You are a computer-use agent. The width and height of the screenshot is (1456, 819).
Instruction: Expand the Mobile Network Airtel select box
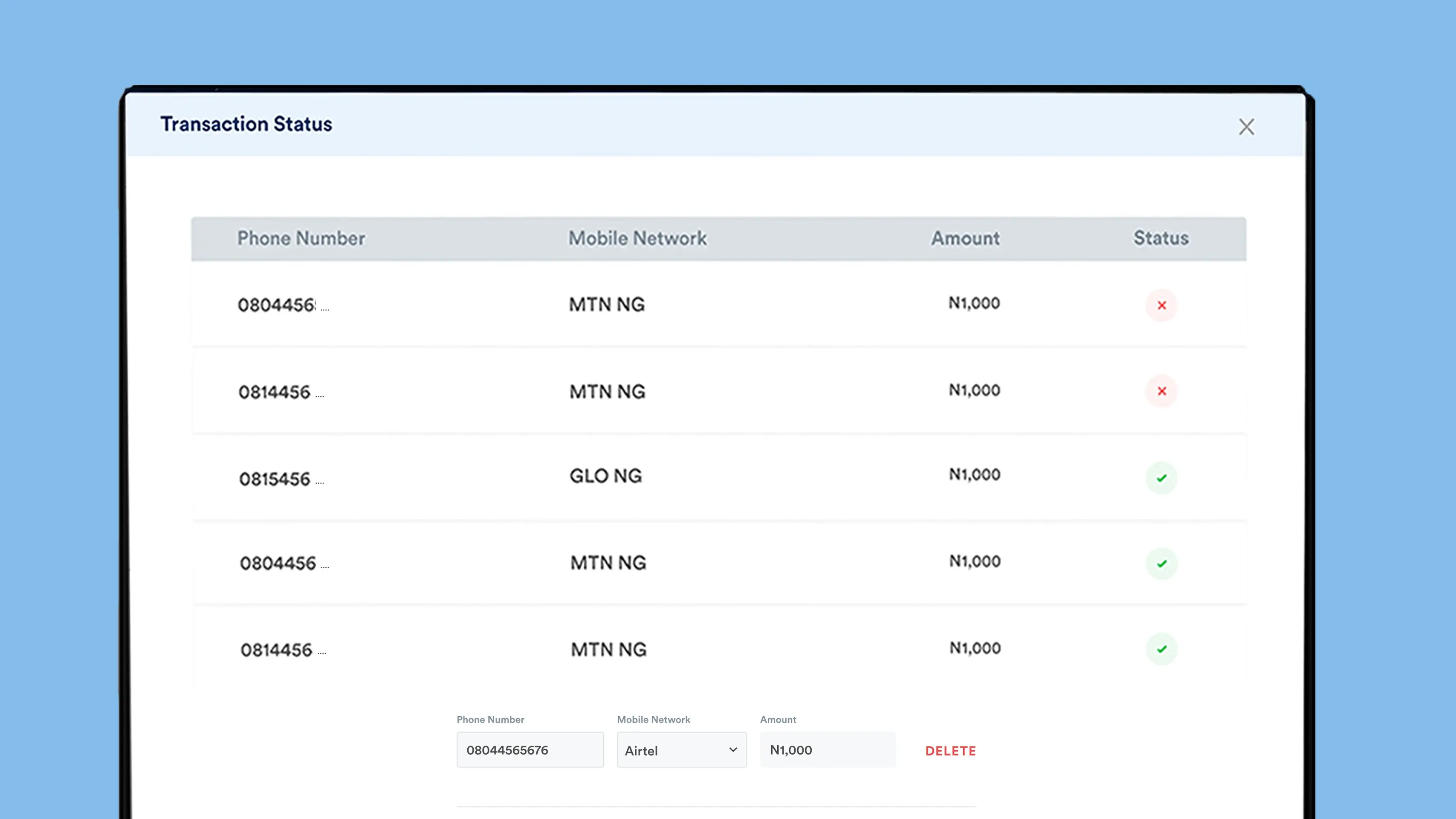[682, 749]
